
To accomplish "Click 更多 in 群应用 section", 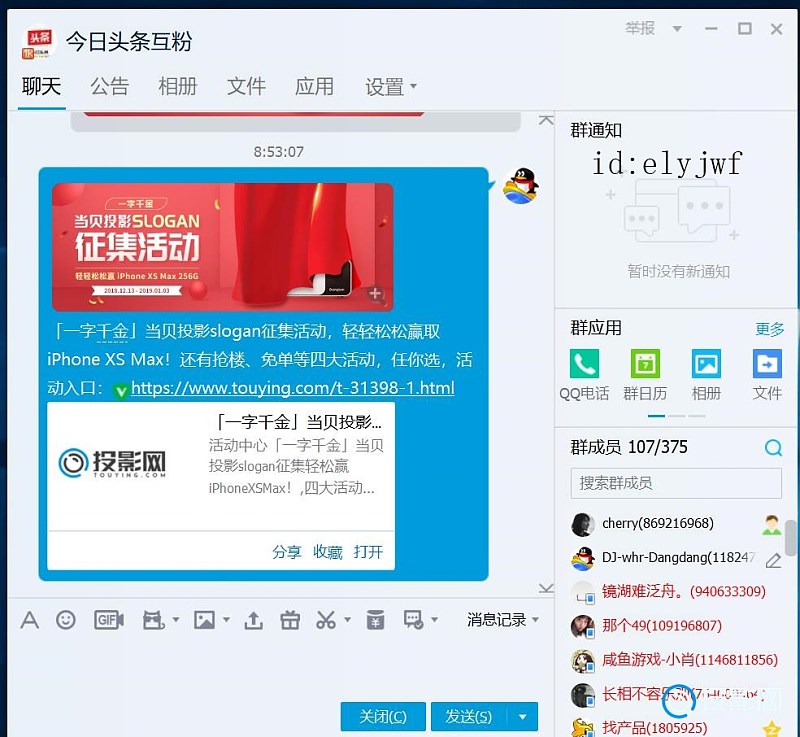I will (x=769, y=329).
